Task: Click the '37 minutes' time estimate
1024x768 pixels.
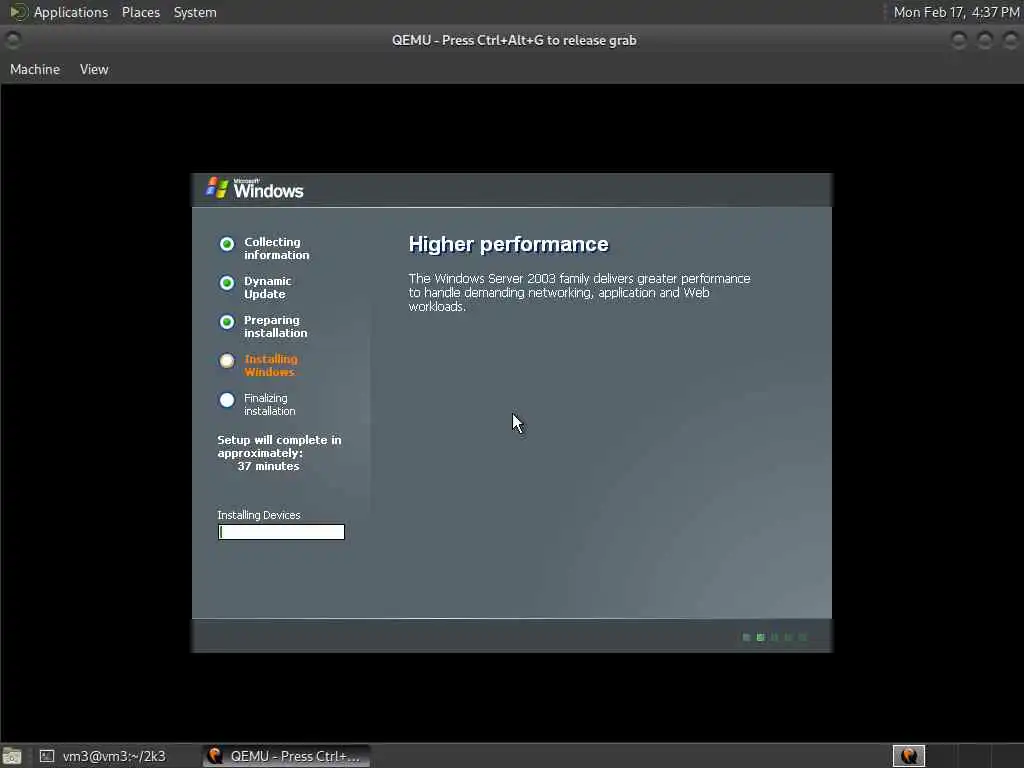Action: coord(268,466)
